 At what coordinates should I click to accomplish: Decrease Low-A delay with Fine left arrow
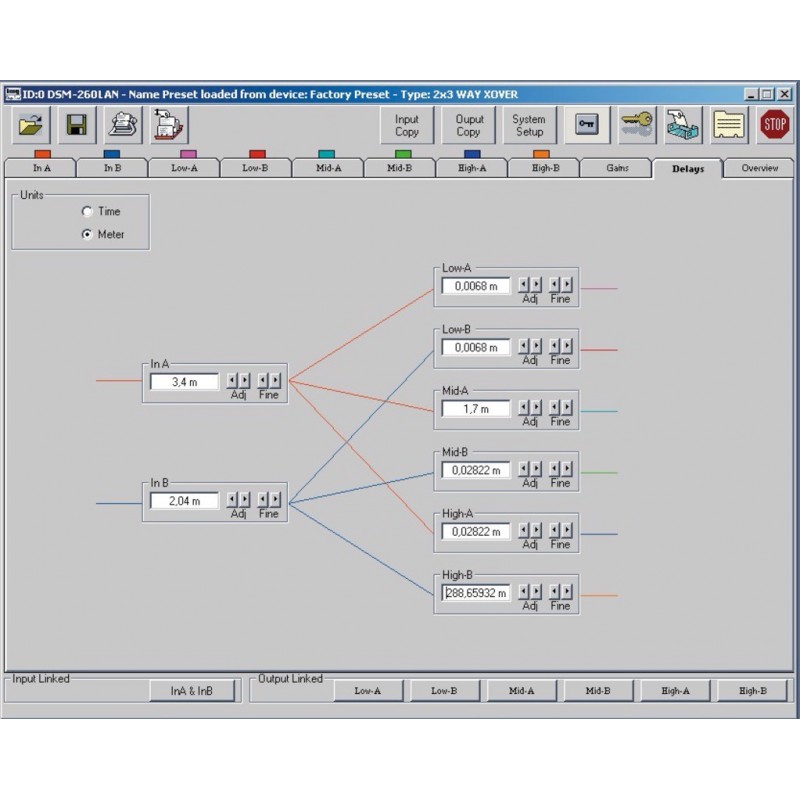coord(554,285)
